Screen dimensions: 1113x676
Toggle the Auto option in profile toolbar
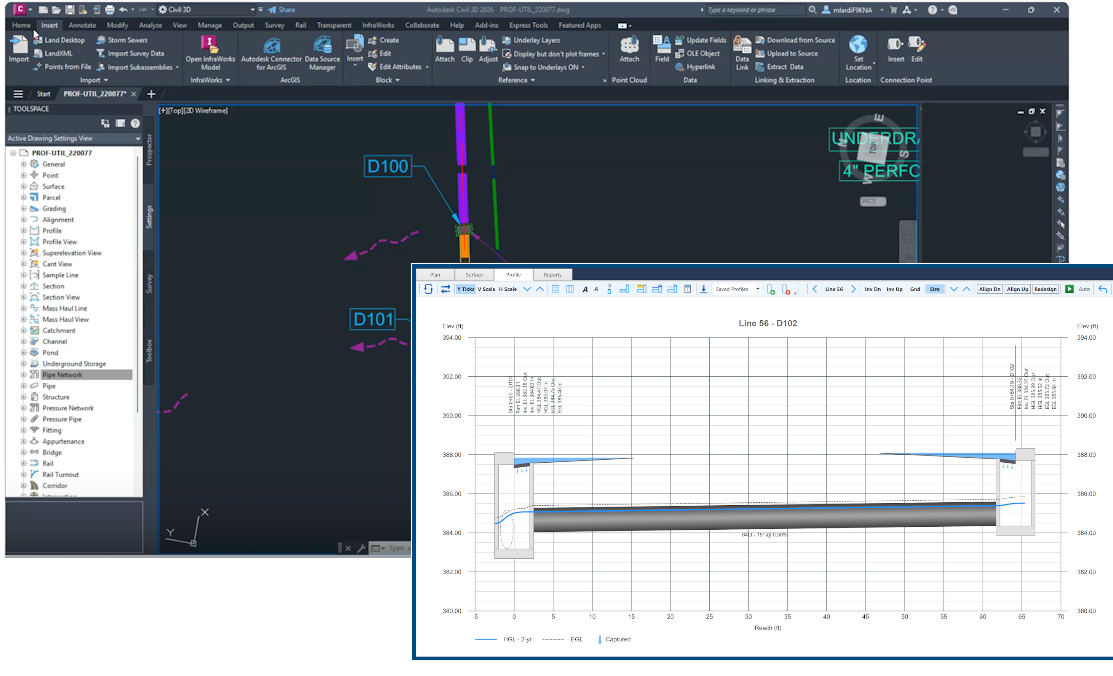click(x=1084, y=289)
